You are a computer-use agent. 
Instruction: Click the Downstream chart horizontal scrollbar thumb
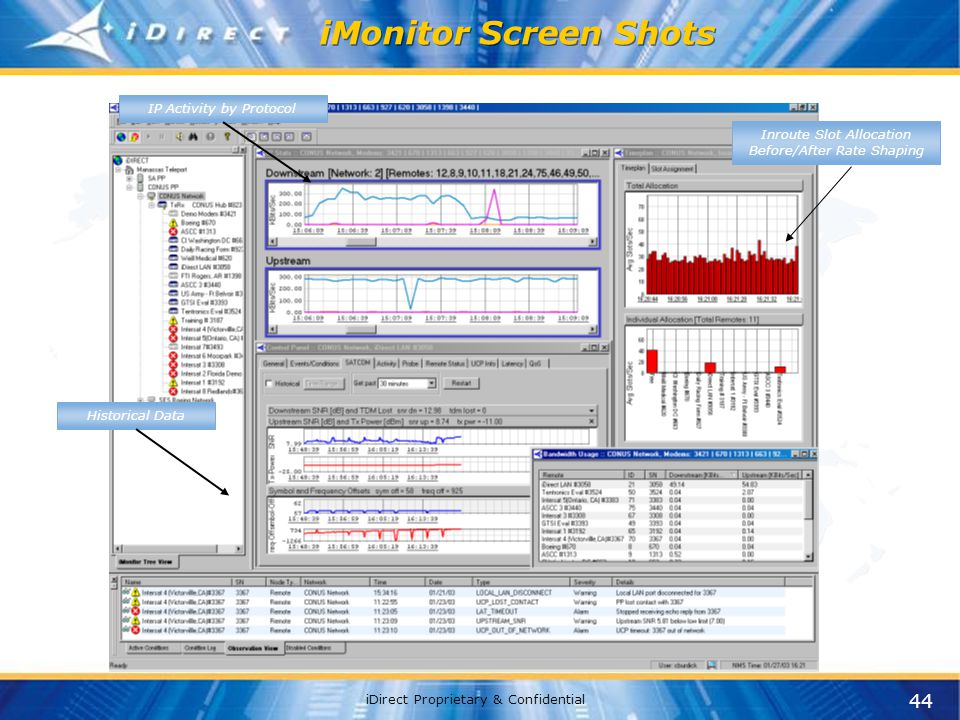[361, 242]
